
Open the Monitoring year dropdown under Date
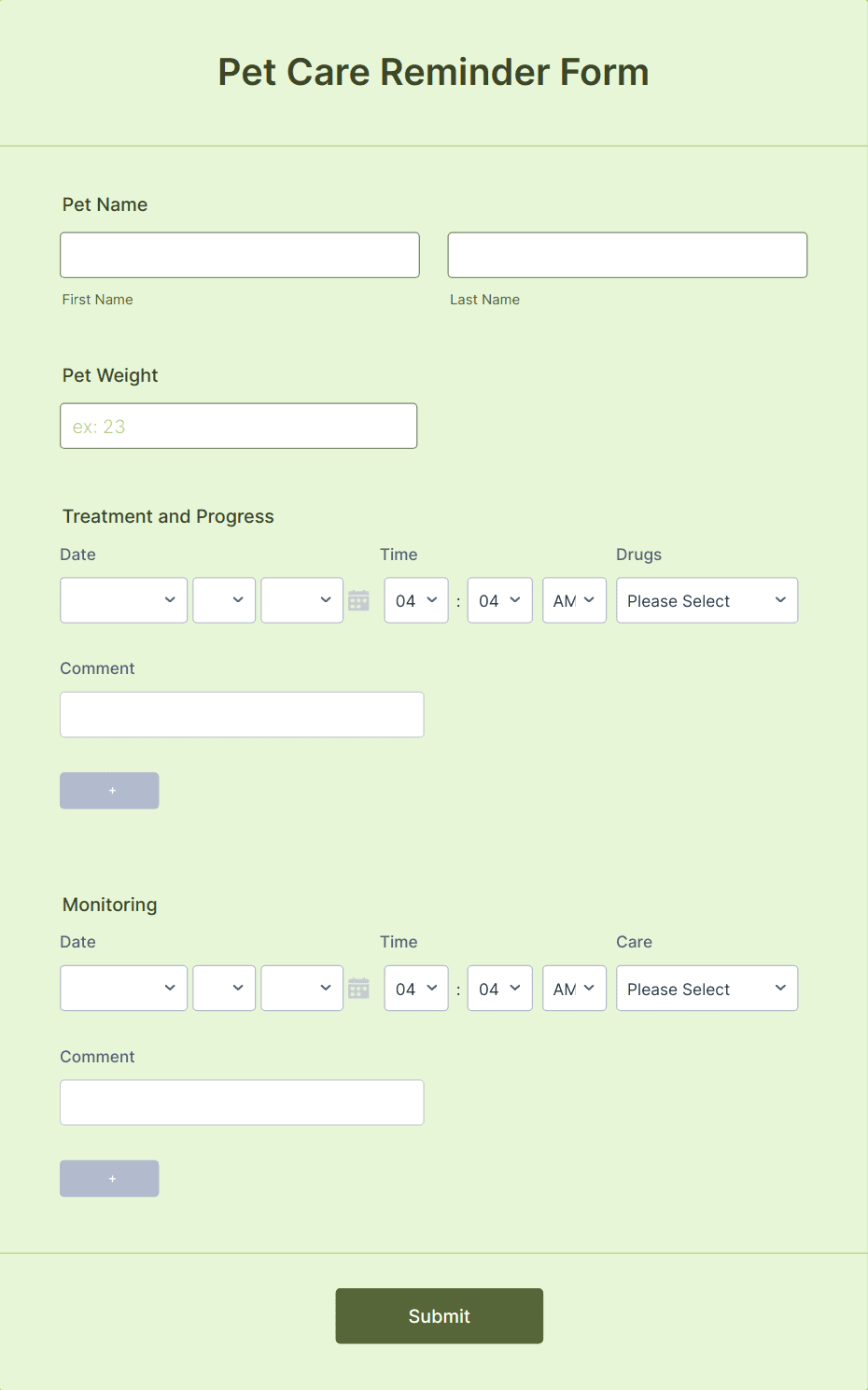pos(301,988)
